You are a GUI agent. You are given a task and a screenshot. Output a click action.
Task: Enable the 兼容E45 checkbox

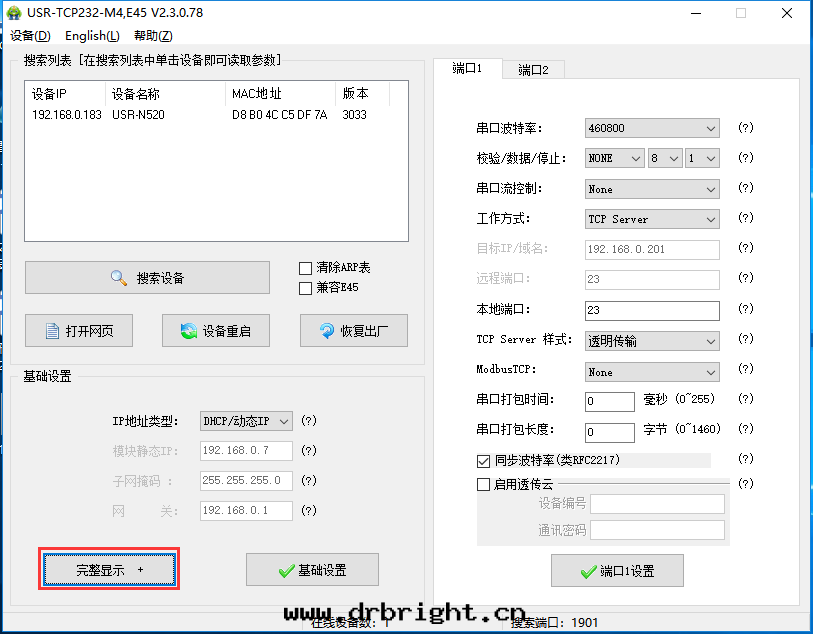coord(306,288)
